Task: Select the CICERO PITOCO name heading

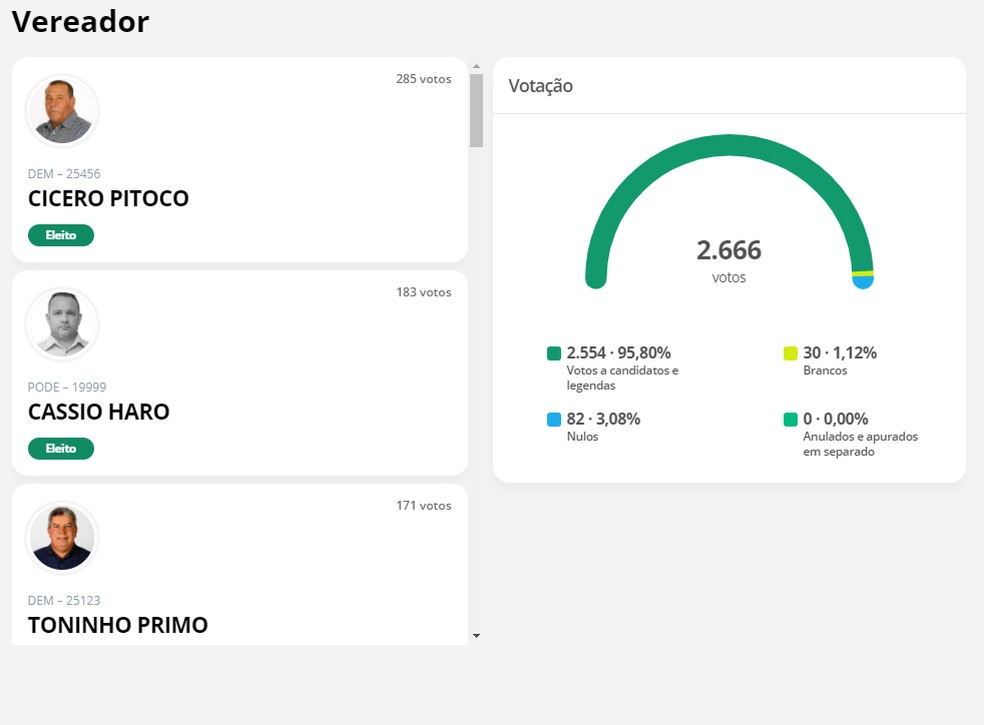Action: (108, 198)
